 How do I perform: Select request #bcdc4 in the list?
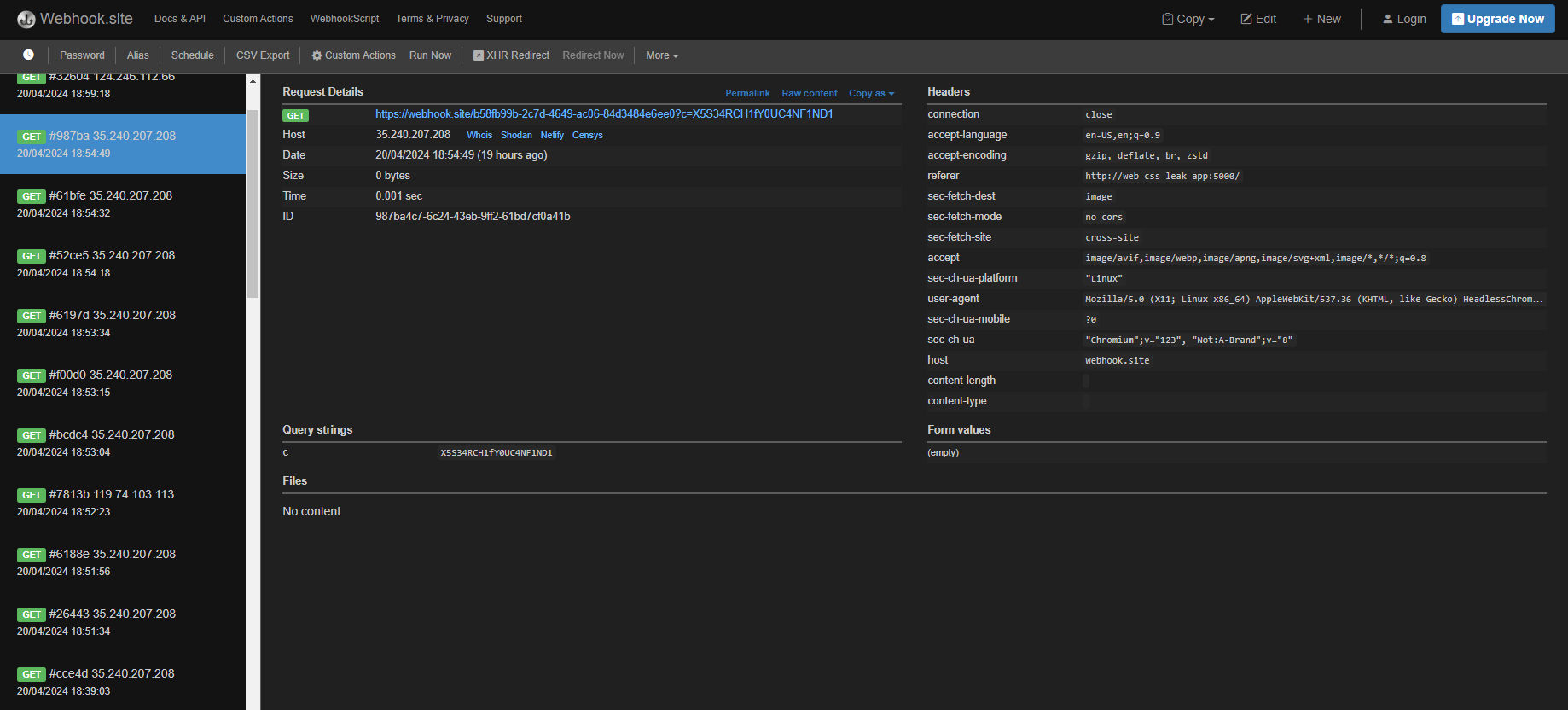123,443
